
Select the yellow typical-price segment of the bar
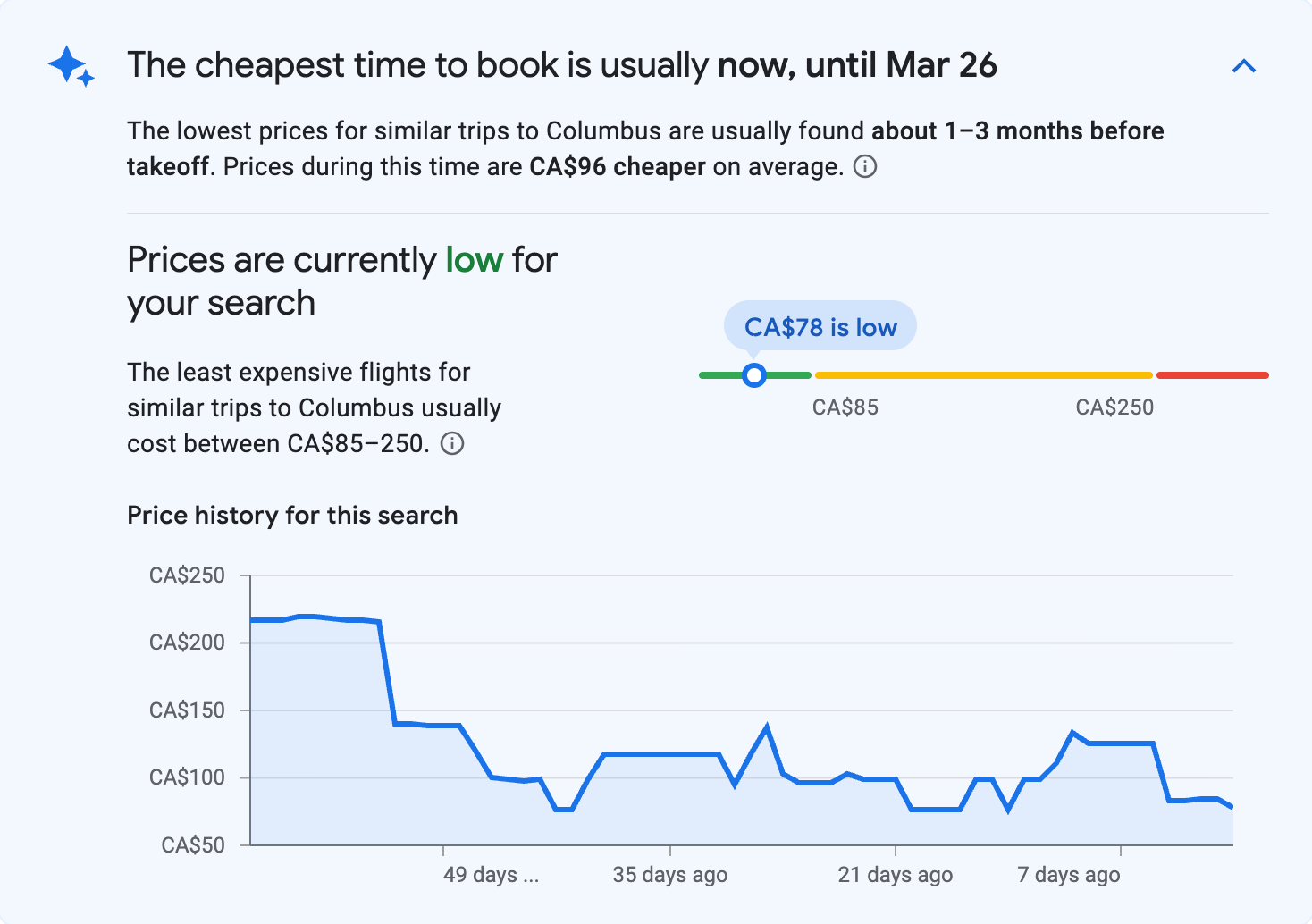click(983, 374)
